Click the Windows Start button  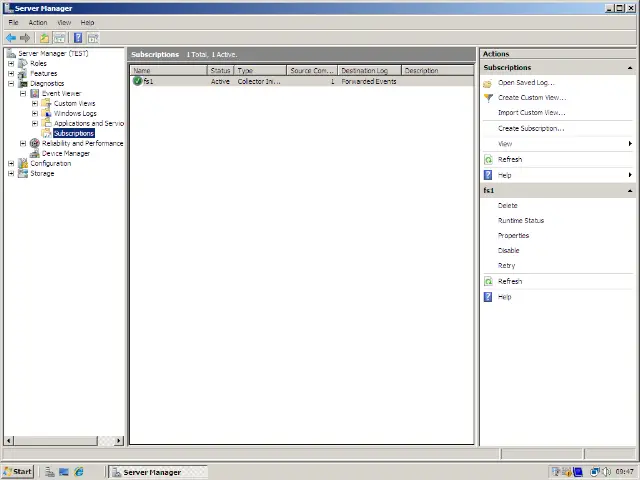pyautogui.click(x=17, y=471)
